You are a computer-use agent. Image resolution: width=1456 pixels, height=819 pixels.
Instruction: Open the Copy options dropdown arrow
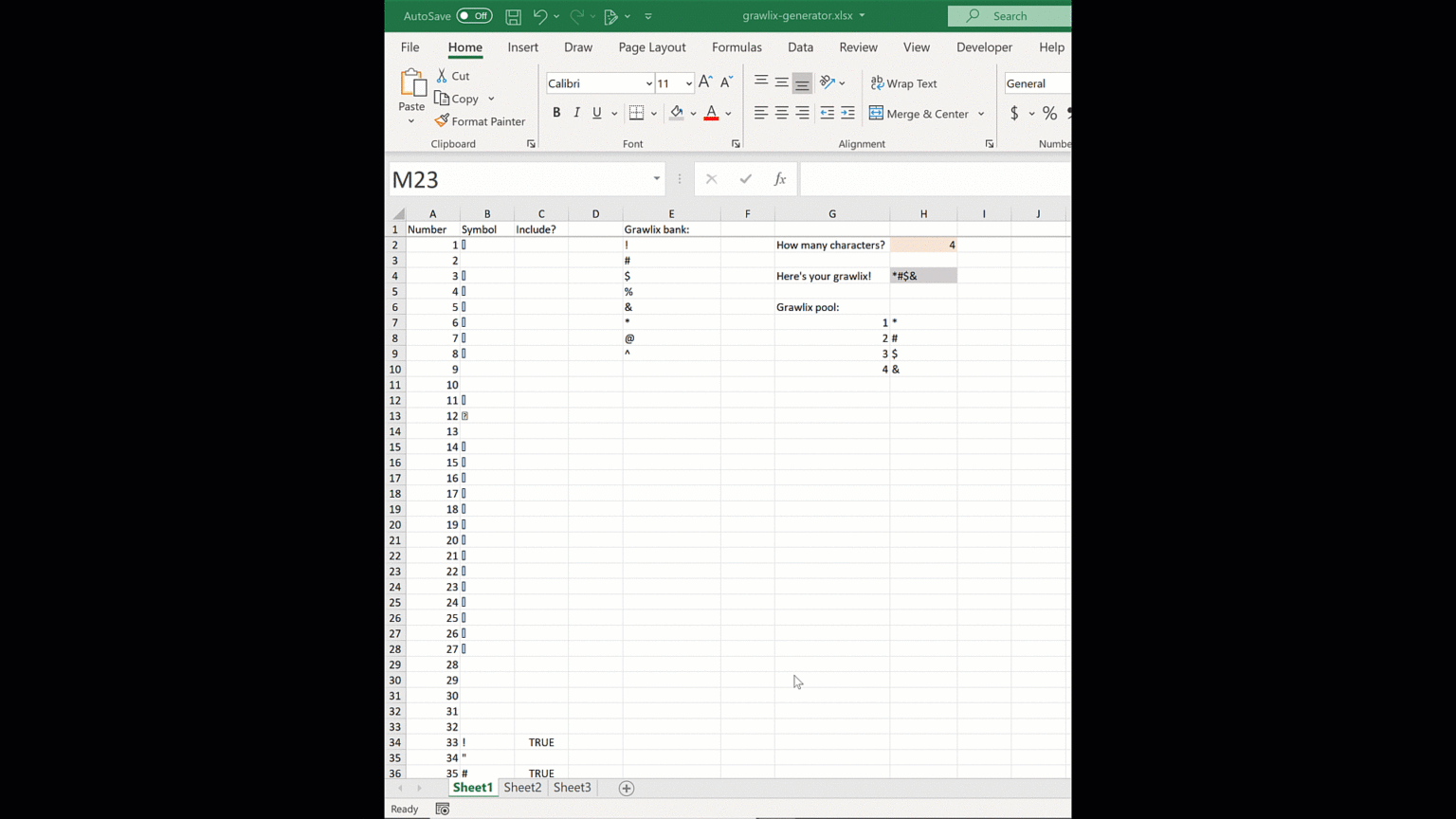[x=491, y=99]
